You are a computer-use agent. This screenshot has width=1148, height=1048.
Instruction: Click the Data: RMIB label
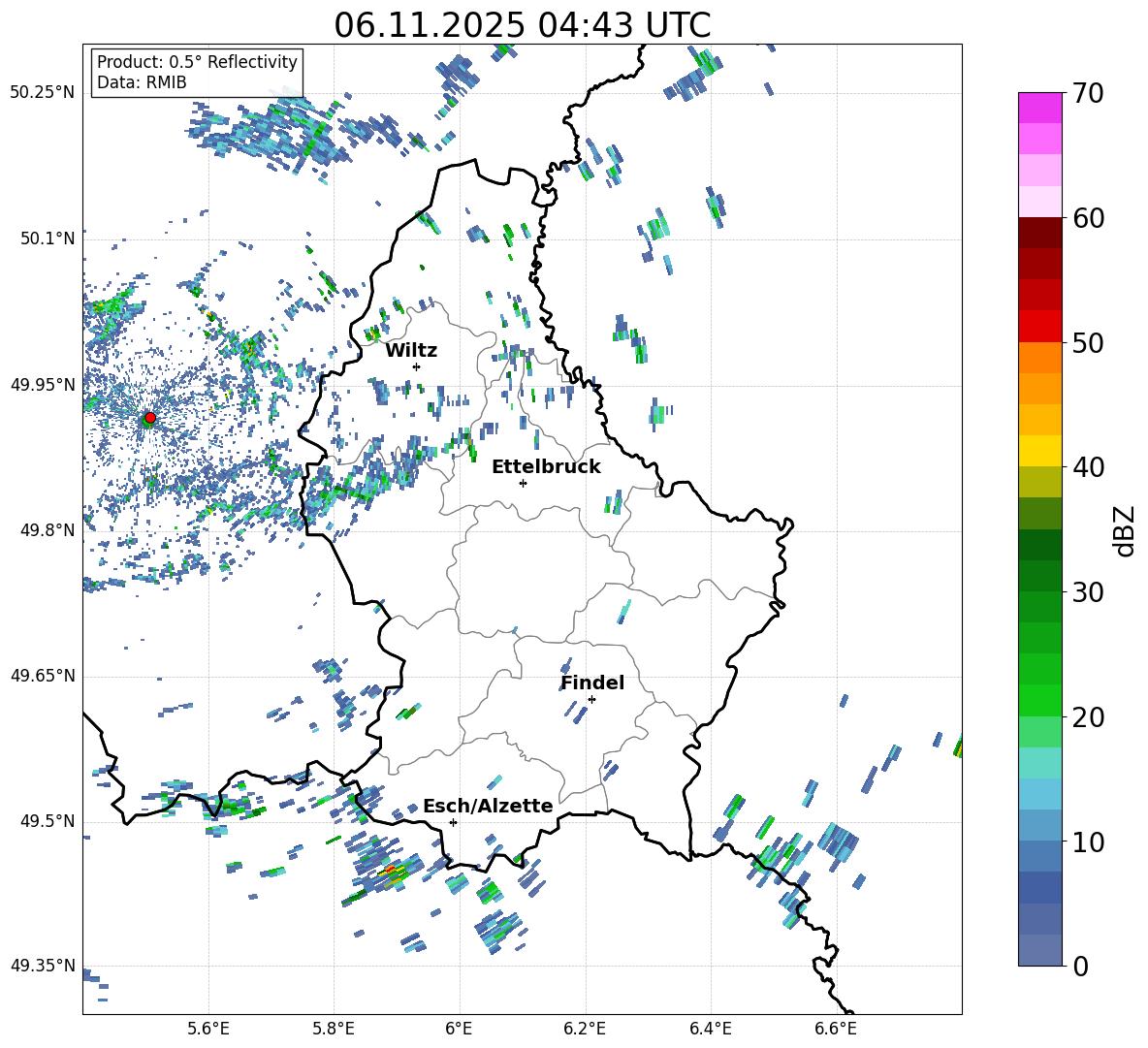[x=142, y=82]
